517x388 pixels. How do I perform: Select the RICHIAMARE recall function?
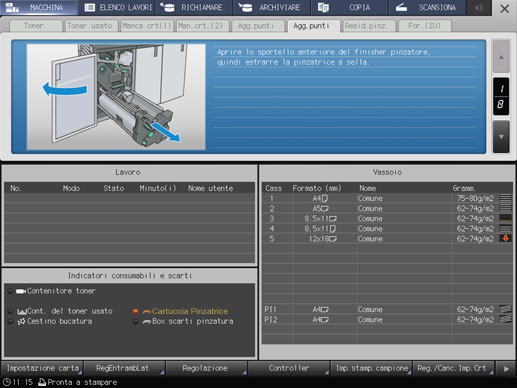pos(194,8)
